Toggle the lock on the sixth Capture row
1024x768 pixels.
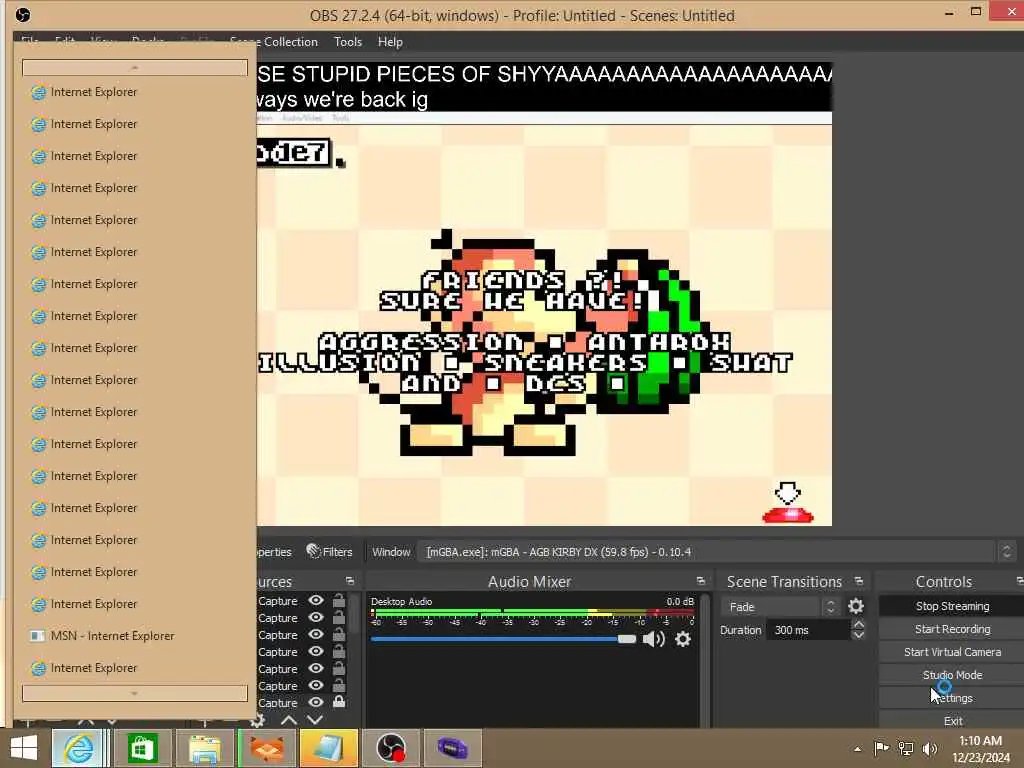[338, 685]
